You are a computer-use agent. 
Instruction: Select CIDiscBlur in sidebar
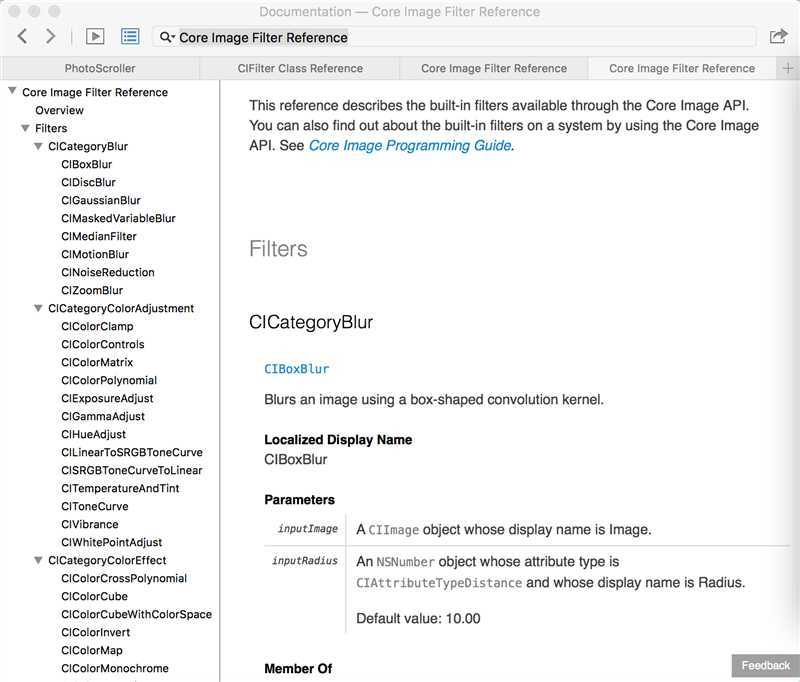[x=88, y=182]
